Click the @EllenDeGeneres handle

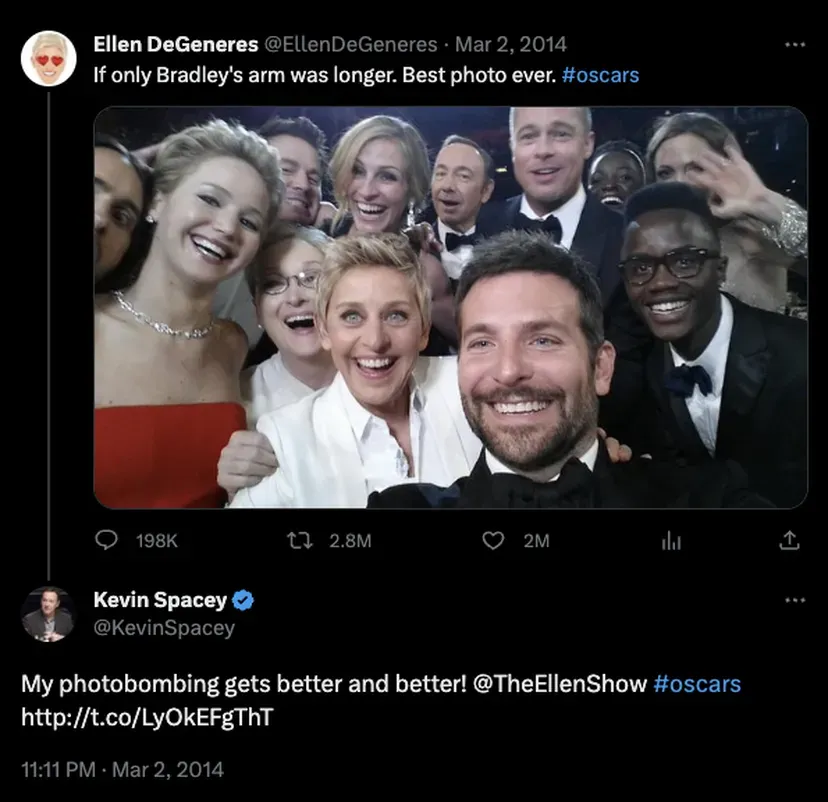(350, 44)
